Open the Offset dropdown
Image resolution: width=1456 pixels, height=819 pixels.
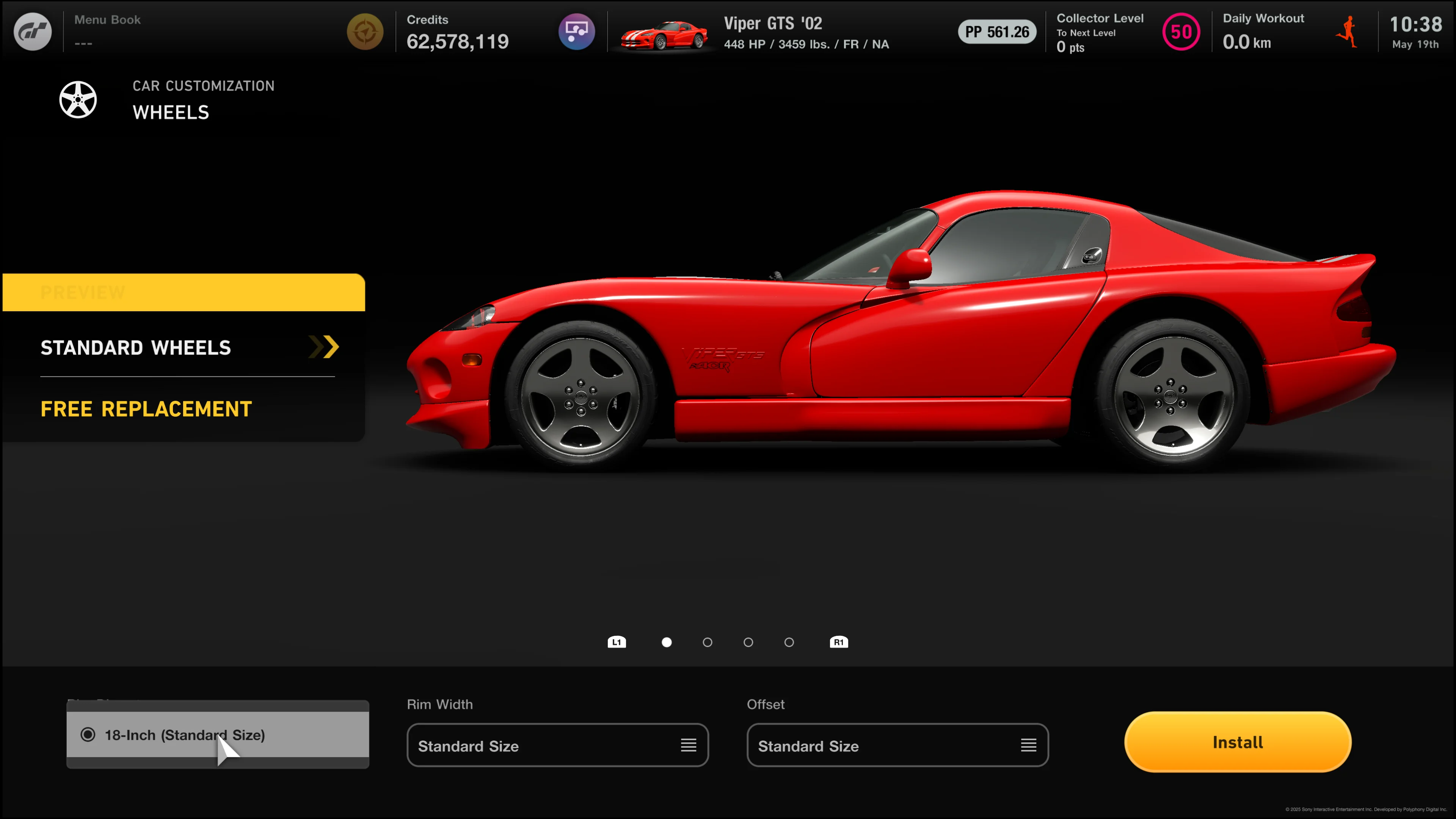(x=897, y=745)
